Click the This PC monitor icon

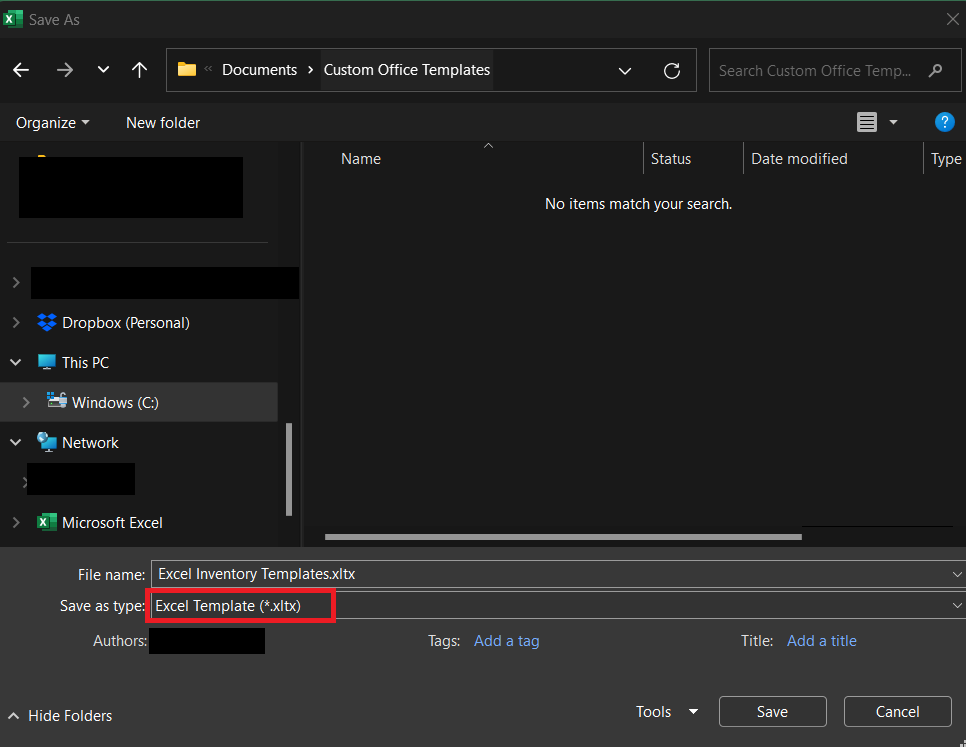click(x=47, y=362)
